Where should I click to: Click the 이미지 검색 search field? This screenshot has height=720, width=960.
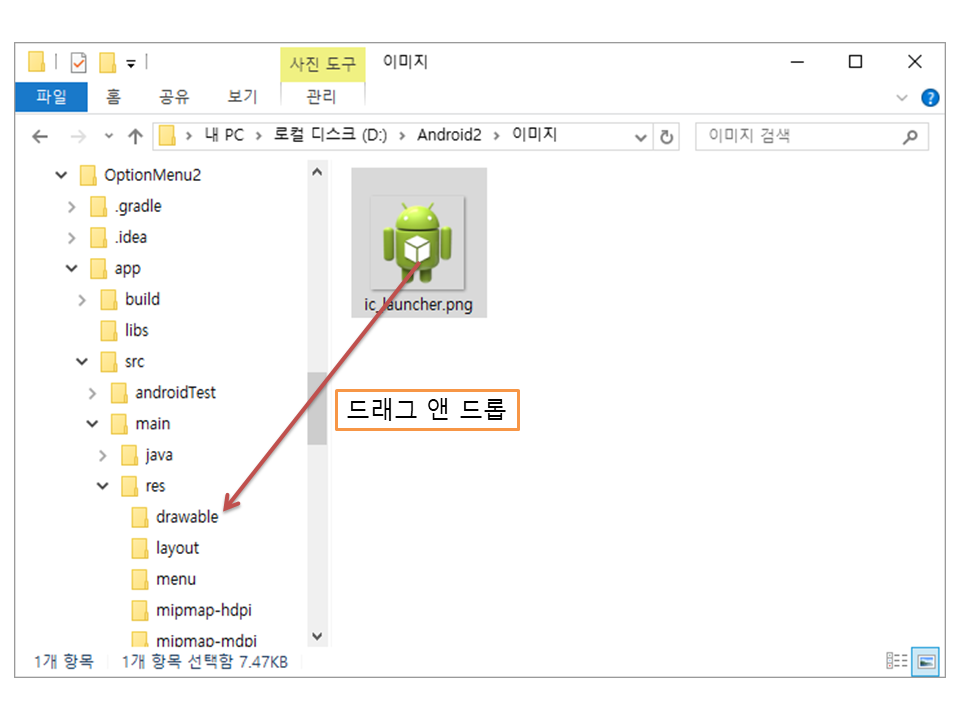800,136
